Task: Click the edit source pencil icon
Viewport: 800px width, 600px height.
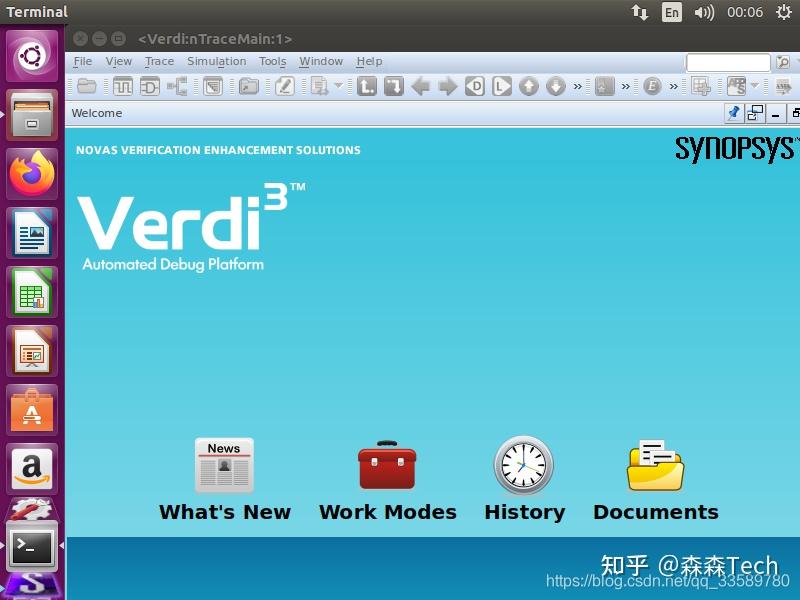Action: [284, 86]
